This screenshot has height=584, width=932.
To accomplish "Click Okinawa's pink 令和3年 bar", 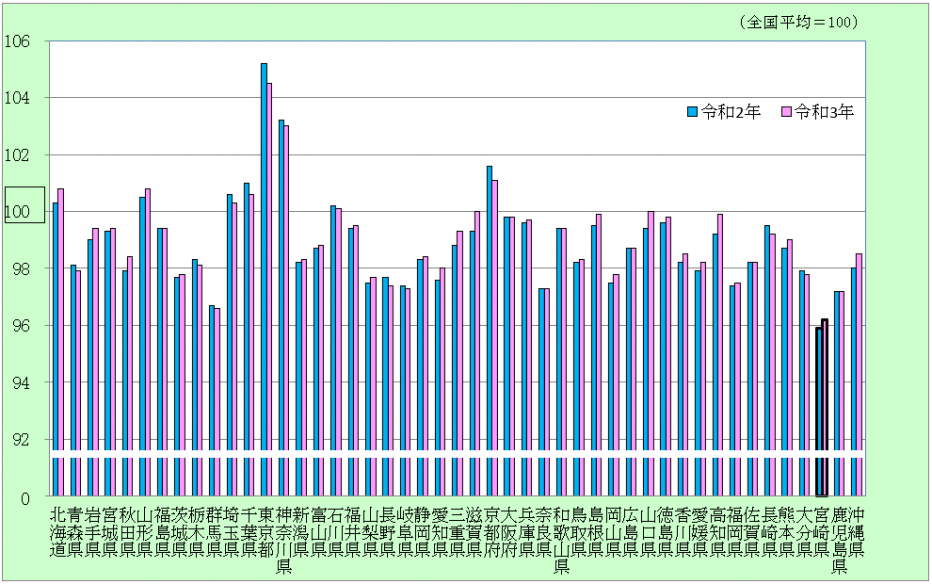I will (859, 375).
